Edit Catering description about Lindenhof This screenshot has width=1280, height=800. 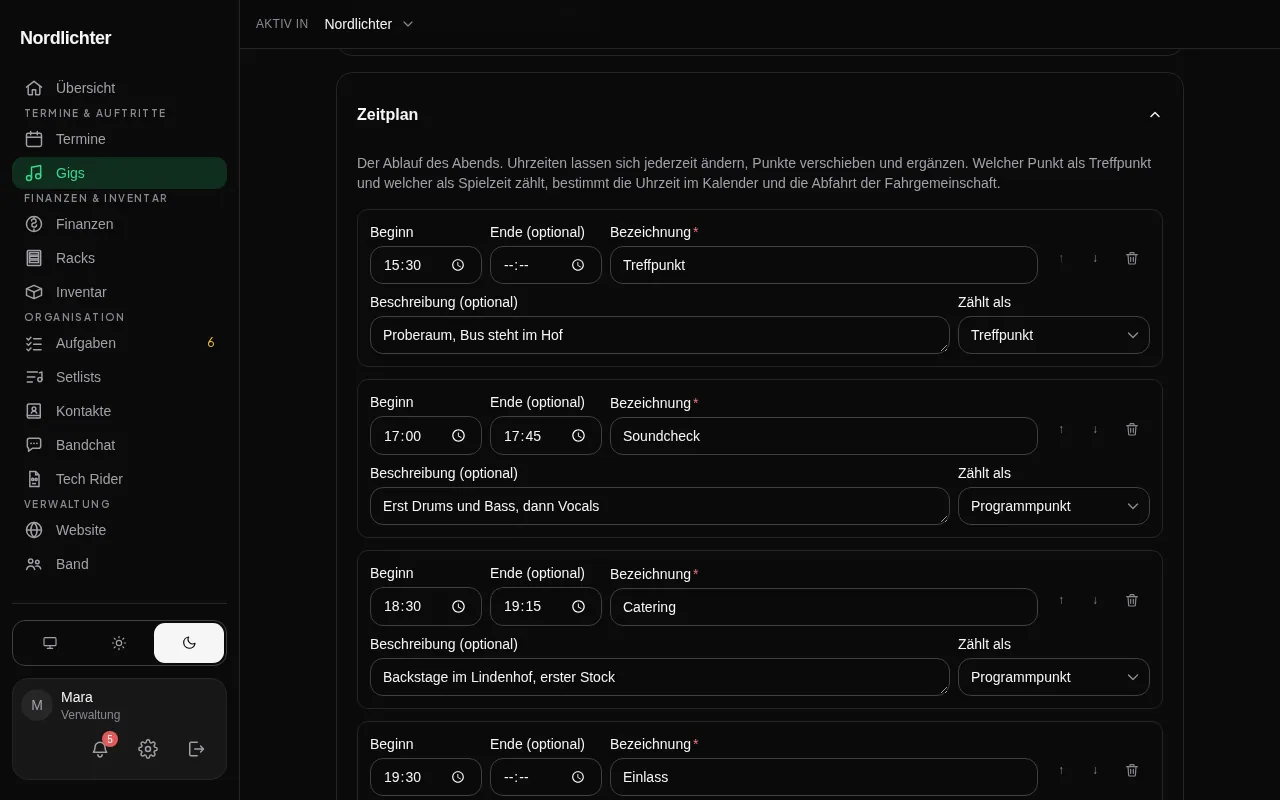(660, 677)
